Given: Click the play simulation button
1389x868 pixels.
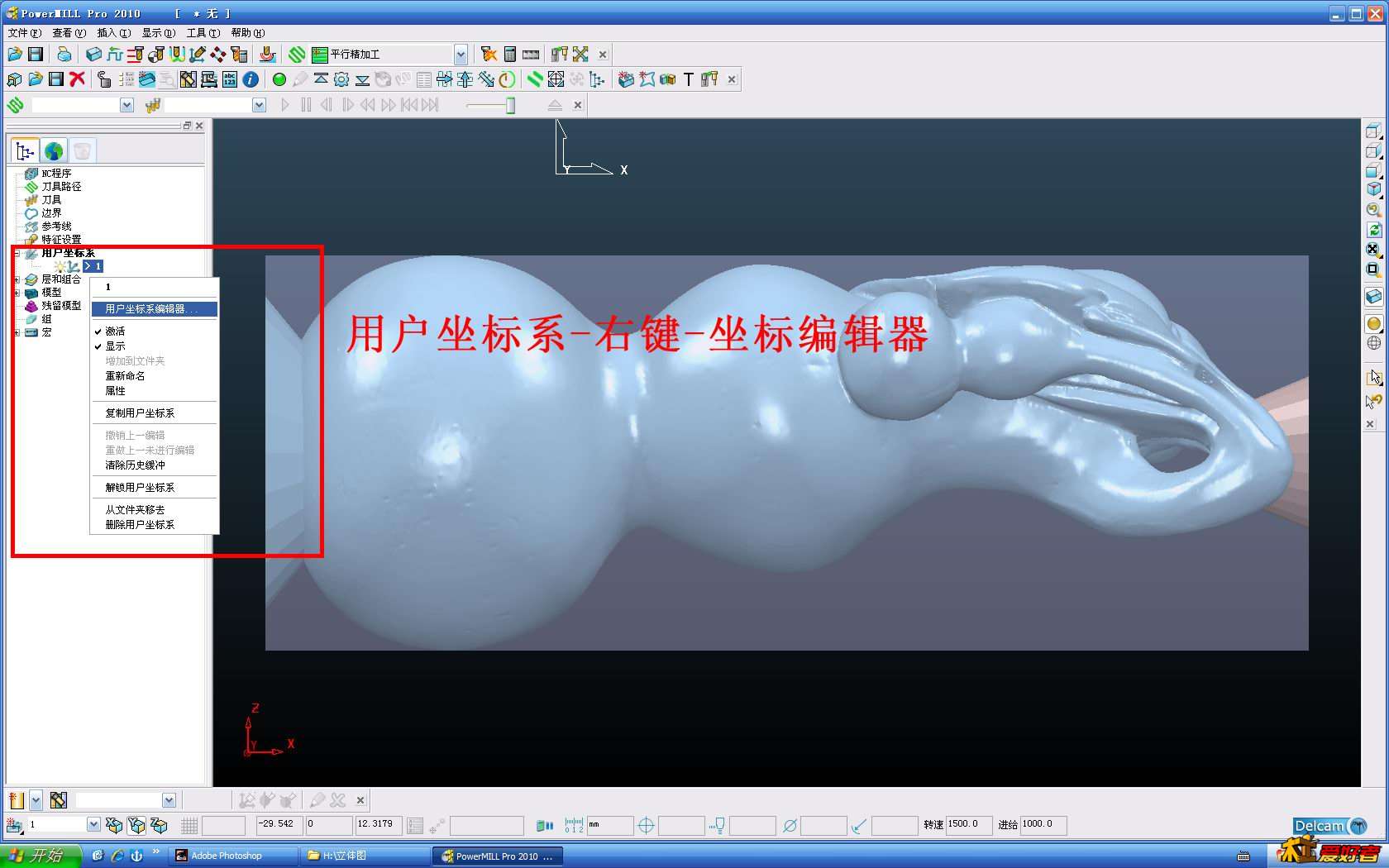Looking at the screenshot, I should coord(285,105).
